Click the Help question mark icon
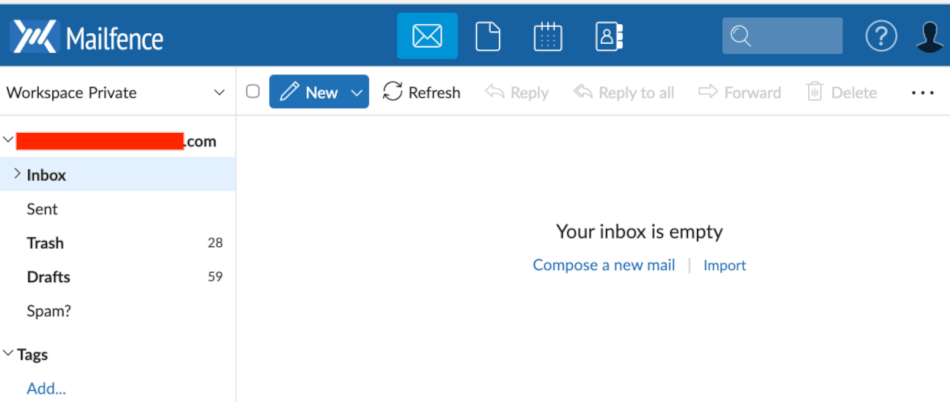Image resolution: width=950 pixels, height=402 pixels. coord(880,37)
